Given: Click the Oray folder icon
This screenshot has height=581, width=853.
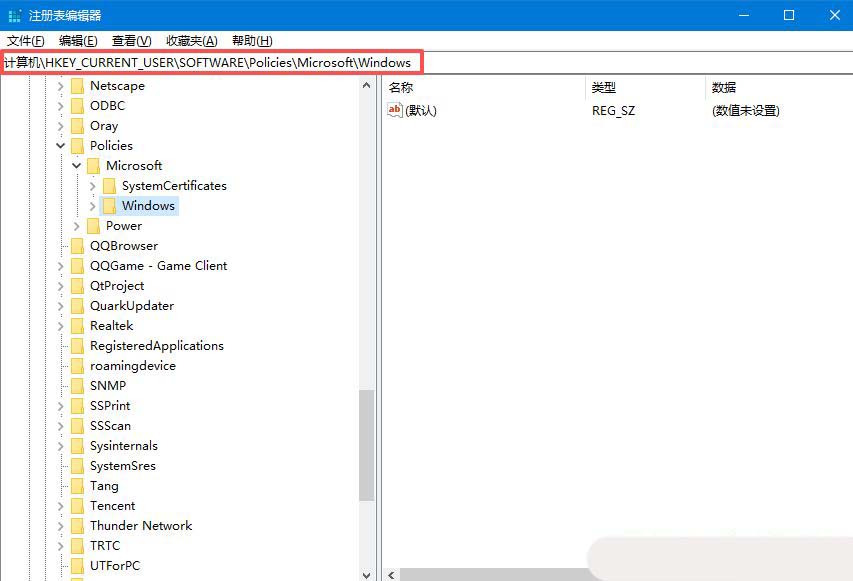Looking at the screenshot, I should (x=77, y=126).
